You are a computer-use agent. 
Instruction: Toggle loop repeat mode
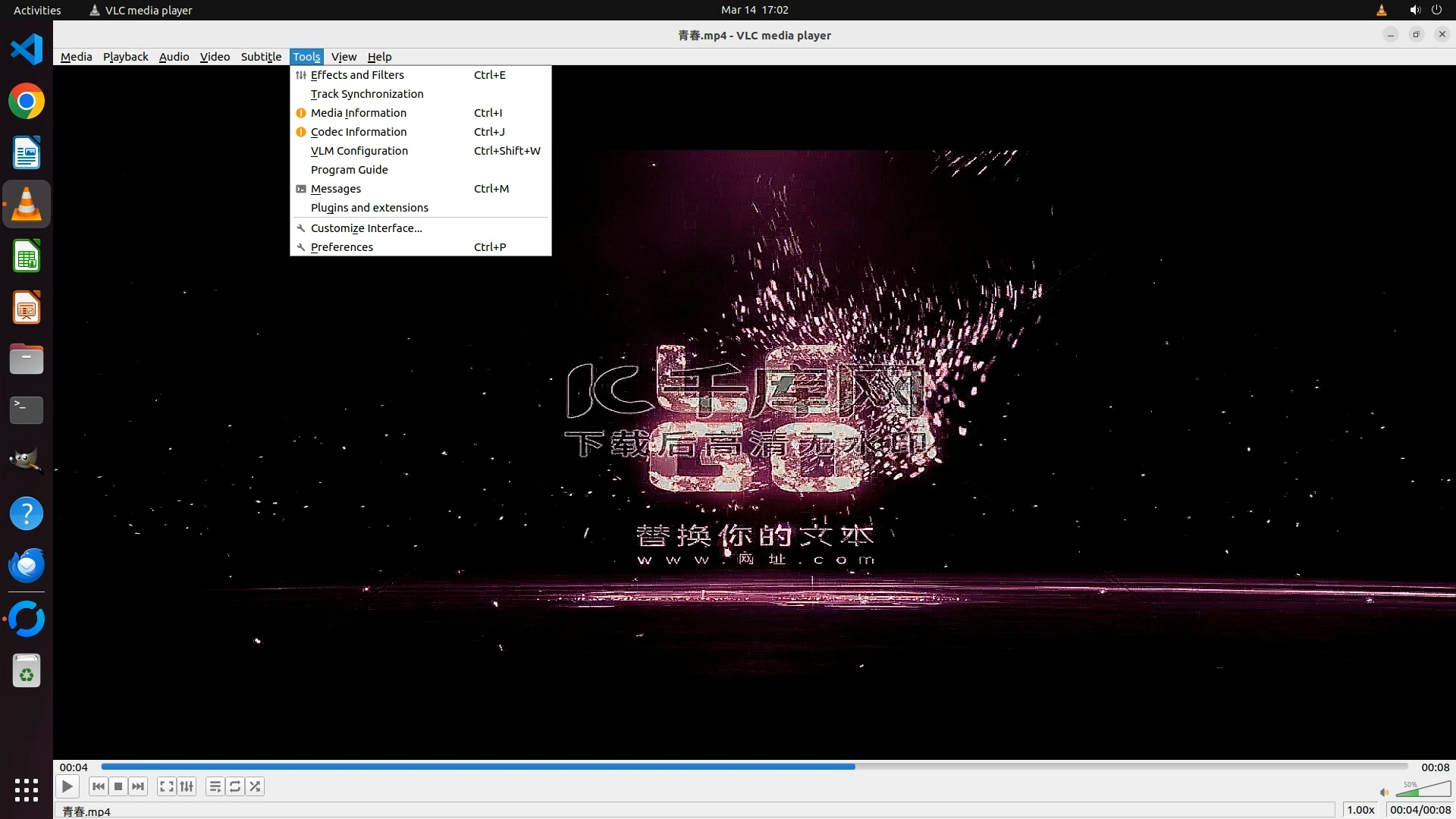pyautogui.click(x=235, y=786)
